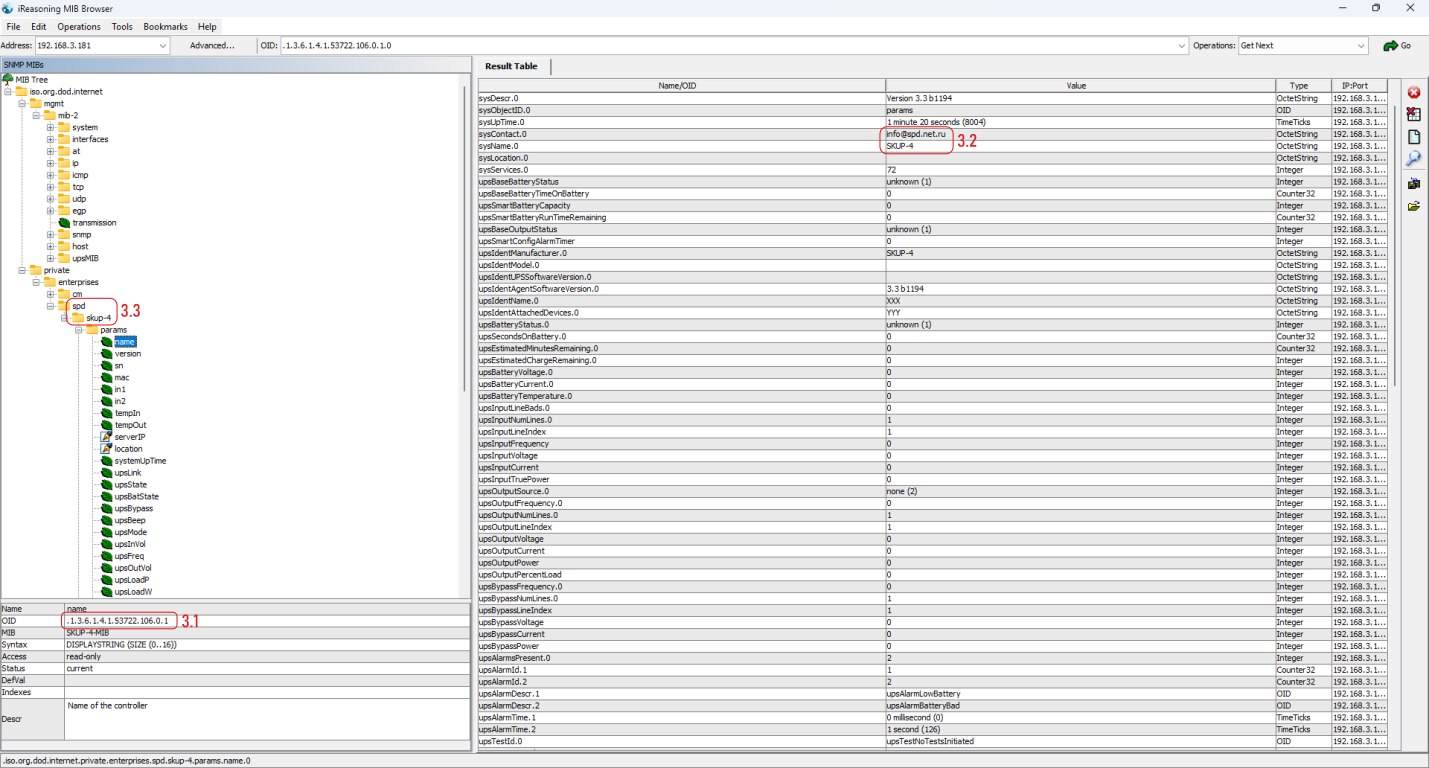Expand the upsMIB tree node
This screenshot has height=768, width=1429.
coord(50,259)
